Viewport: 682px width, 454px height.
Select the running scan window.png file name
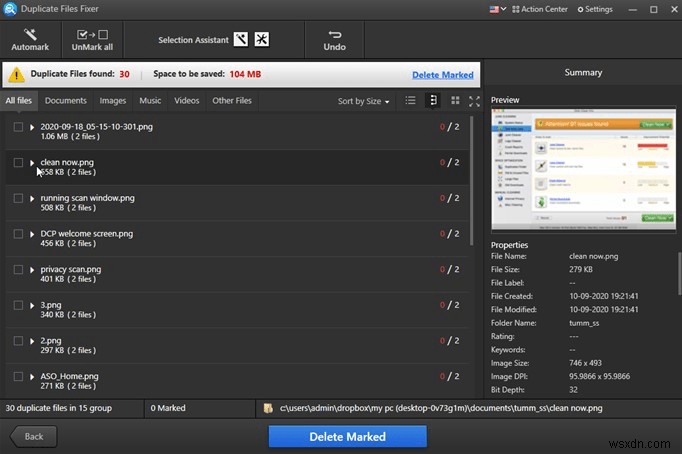click(87, 198)
